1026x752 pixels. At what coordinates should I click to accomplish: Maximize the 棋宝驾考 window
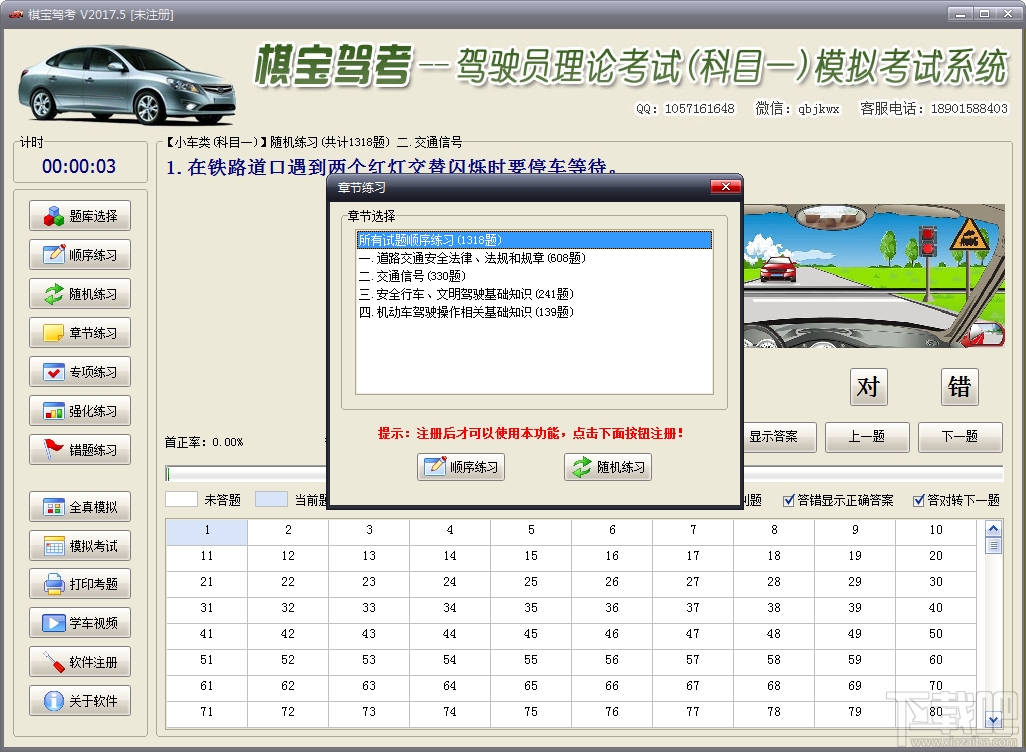point(984,14)
